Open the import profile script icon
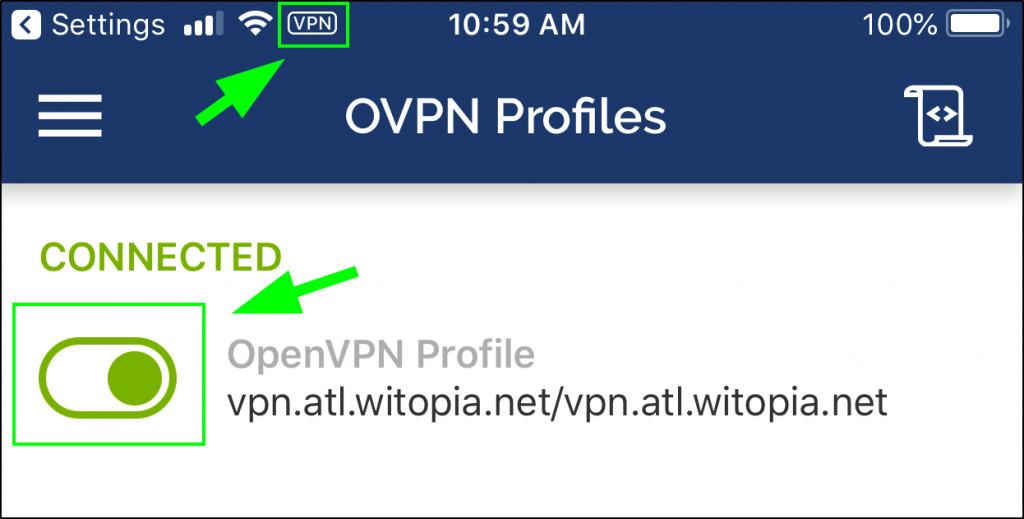Image resolution: width=1024 pixels, height=519 pixels. pos(938,116)
